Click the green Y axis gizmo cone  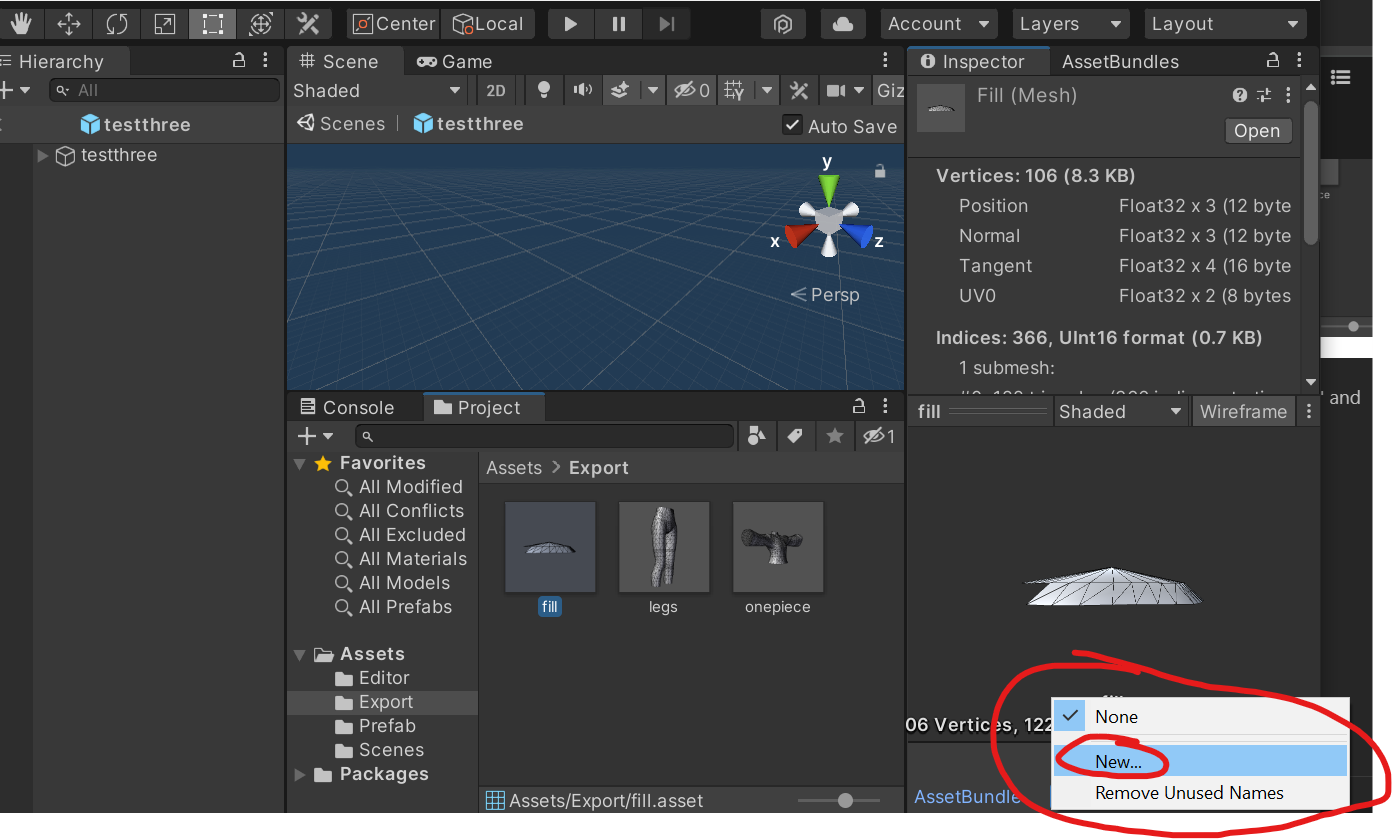(827, 188)
